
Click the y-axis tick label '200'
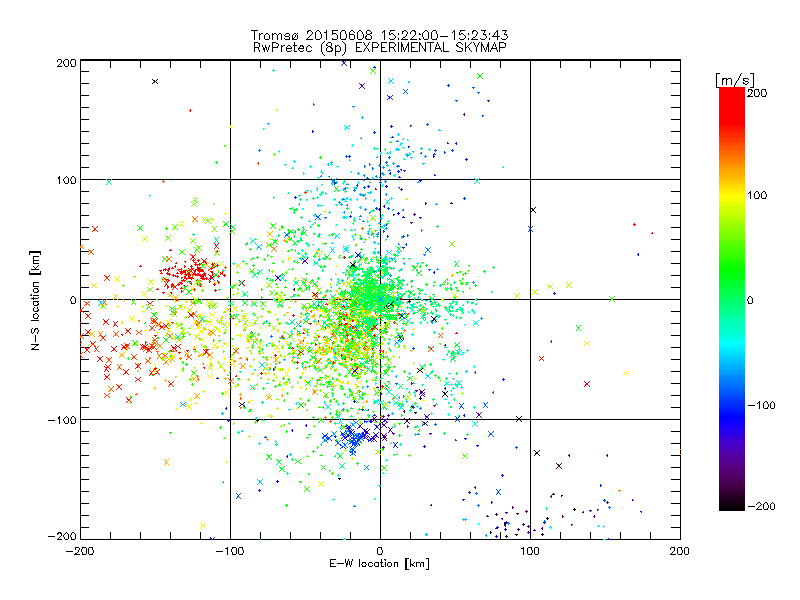pos(67,63)
